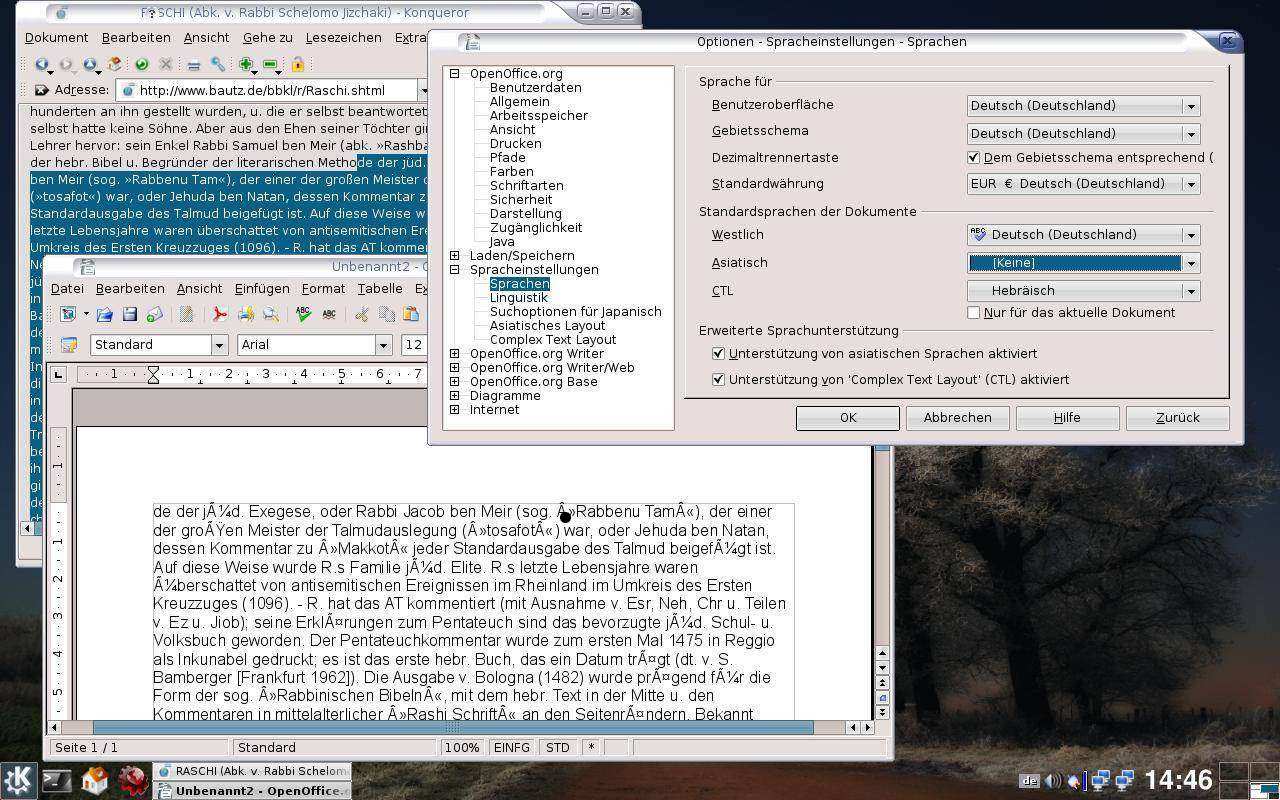Viewport: 1280px width, 800px height.
Task: Click the OK button in options dialog
Action: (848, 417)
